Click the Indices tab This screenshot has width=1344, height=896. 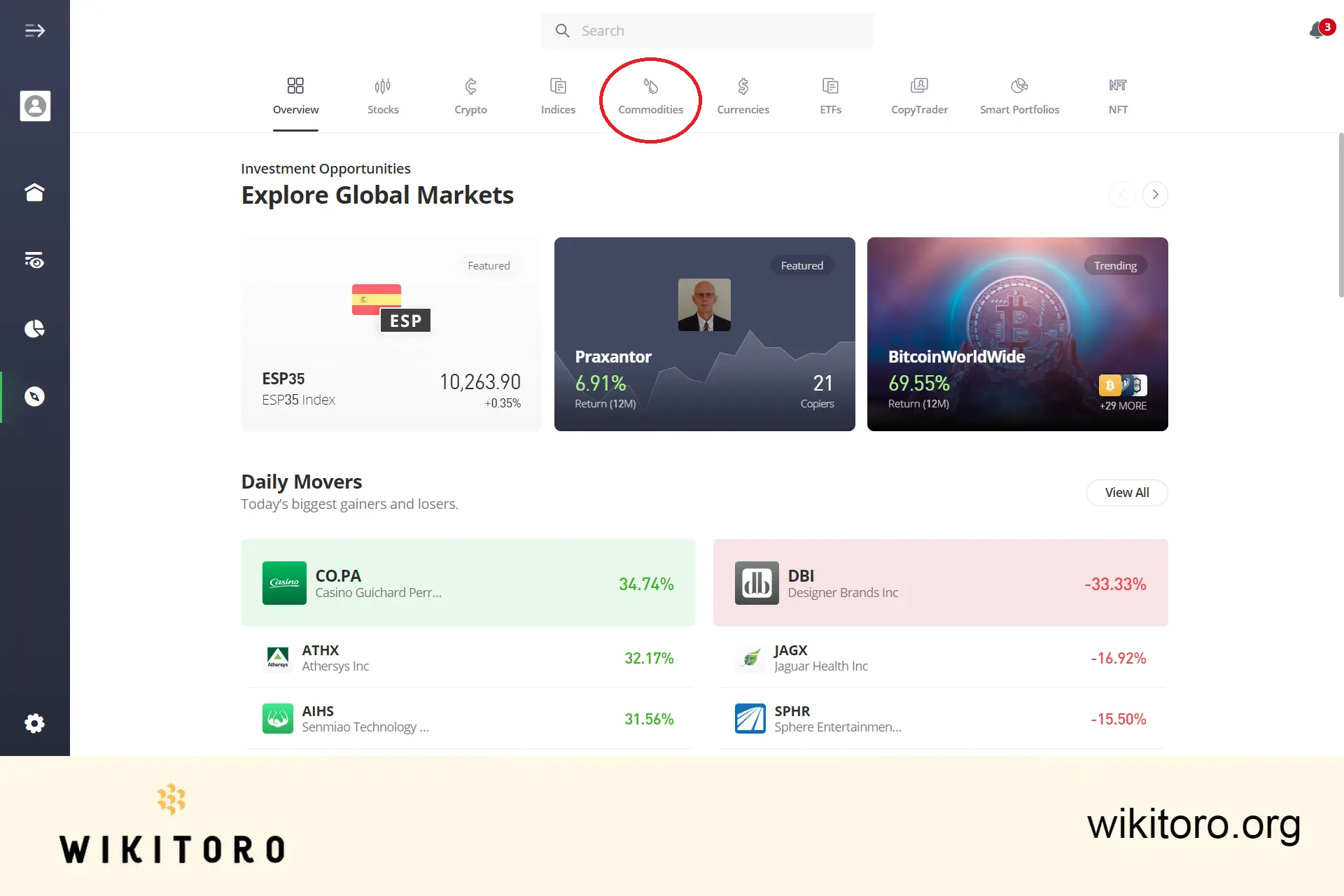[x=558, y=96]
